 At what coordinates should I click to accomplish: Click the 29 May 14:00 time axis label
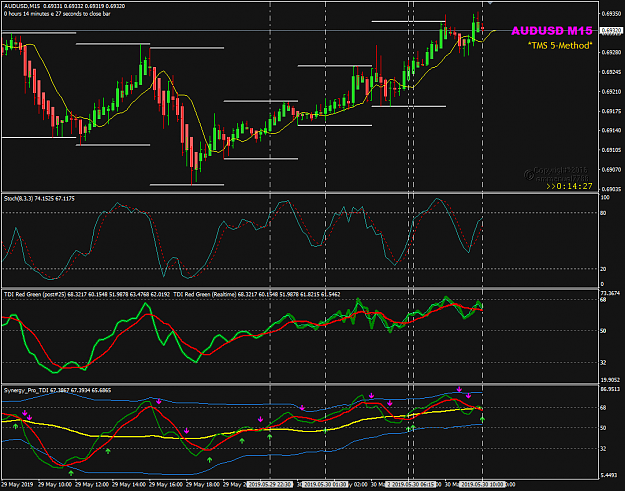(x=129, y=485)
